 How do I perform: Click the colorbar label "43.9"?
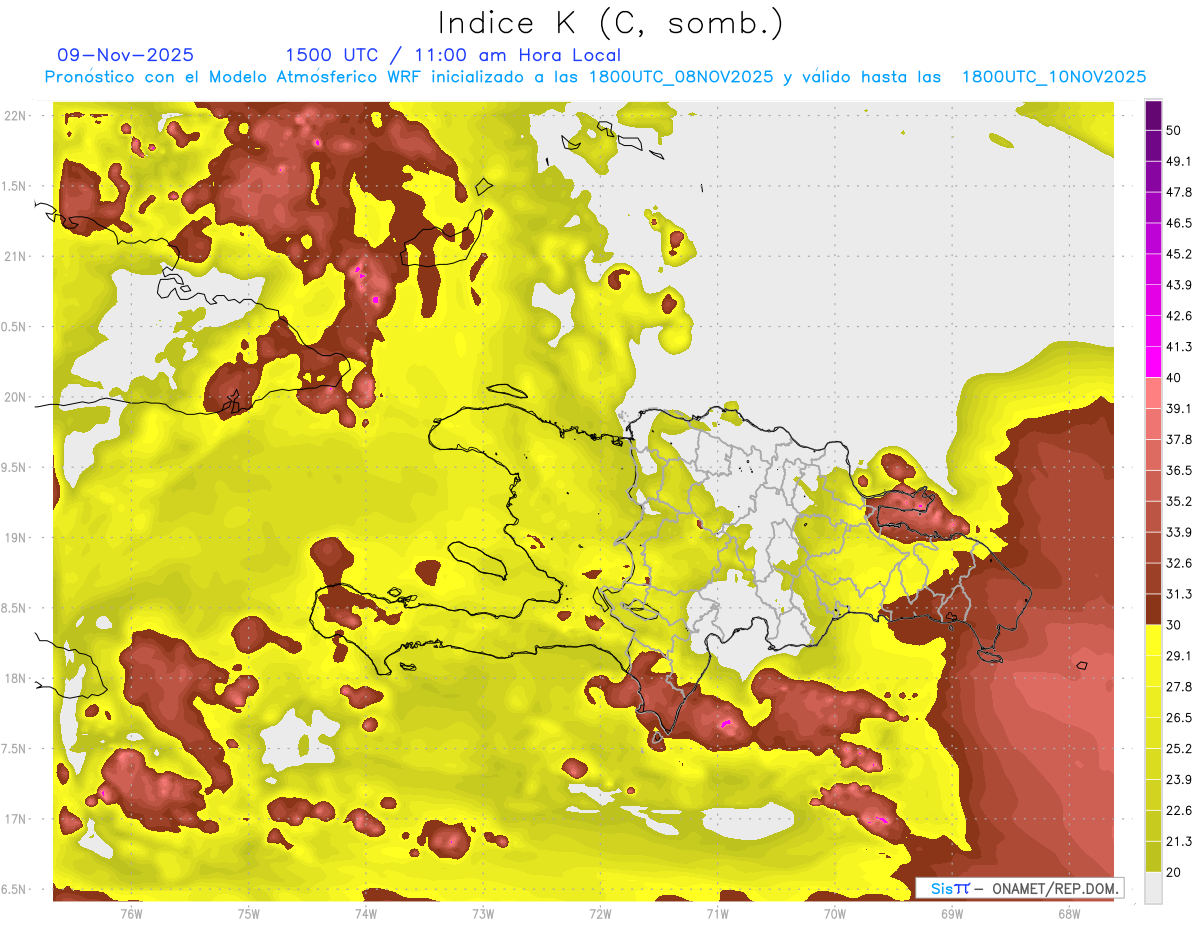tap(1179, 285)
